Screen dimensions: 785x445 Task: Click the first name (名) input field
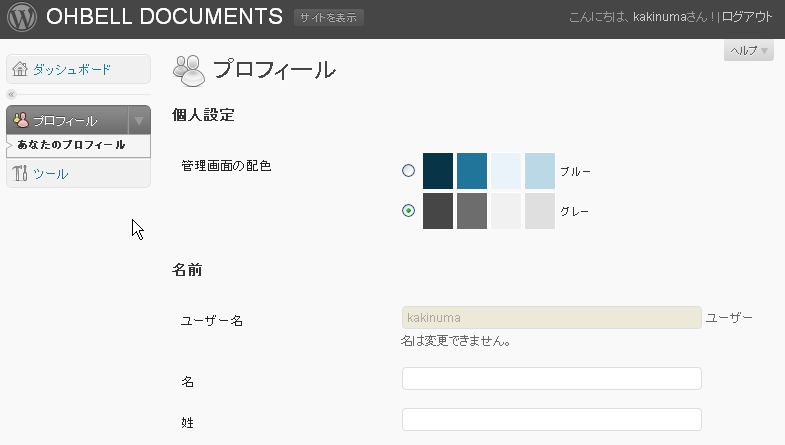(551, 379)
